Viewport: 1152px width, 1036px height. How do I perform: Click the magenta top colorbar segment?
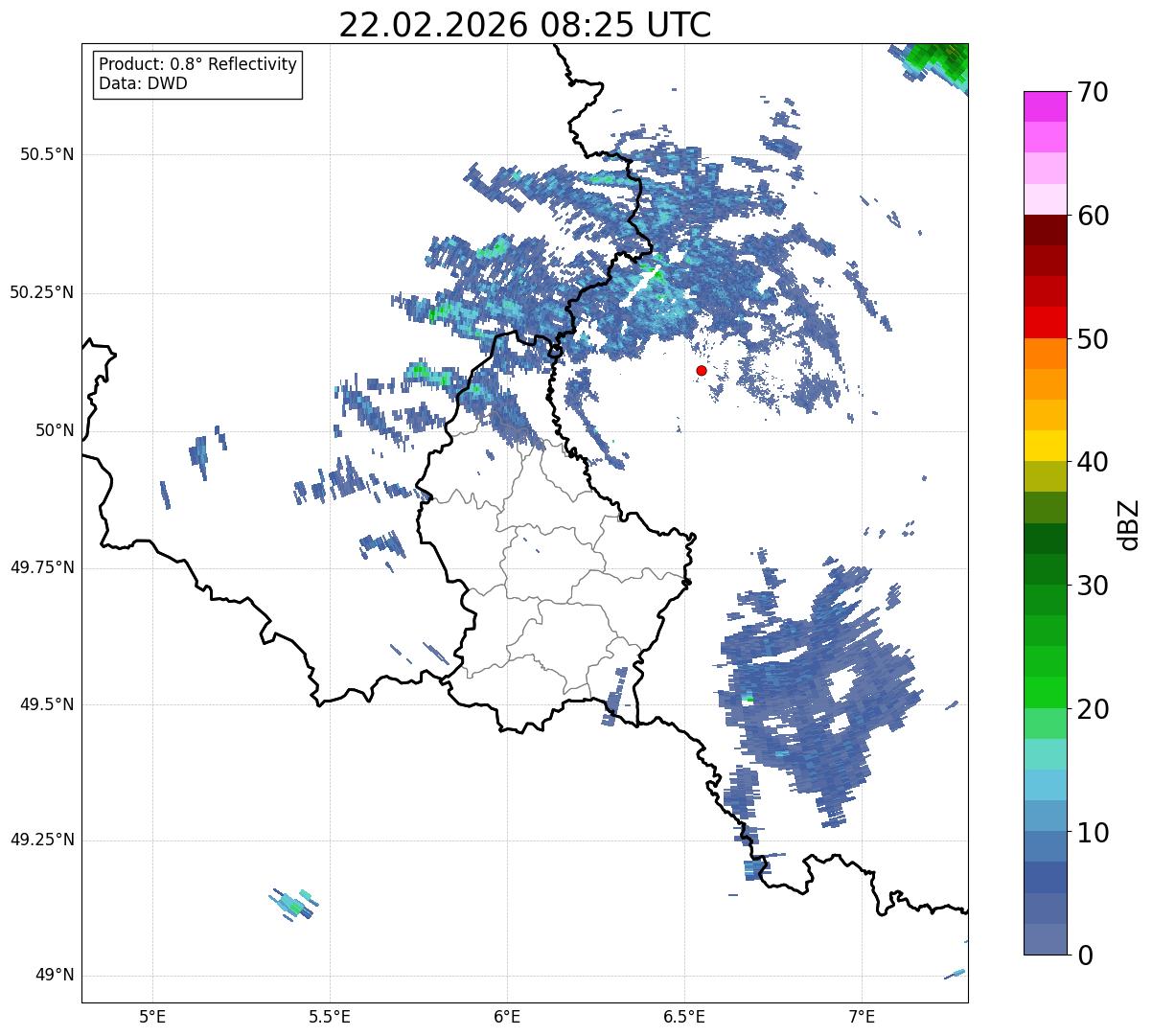(x=1046, y=106)
